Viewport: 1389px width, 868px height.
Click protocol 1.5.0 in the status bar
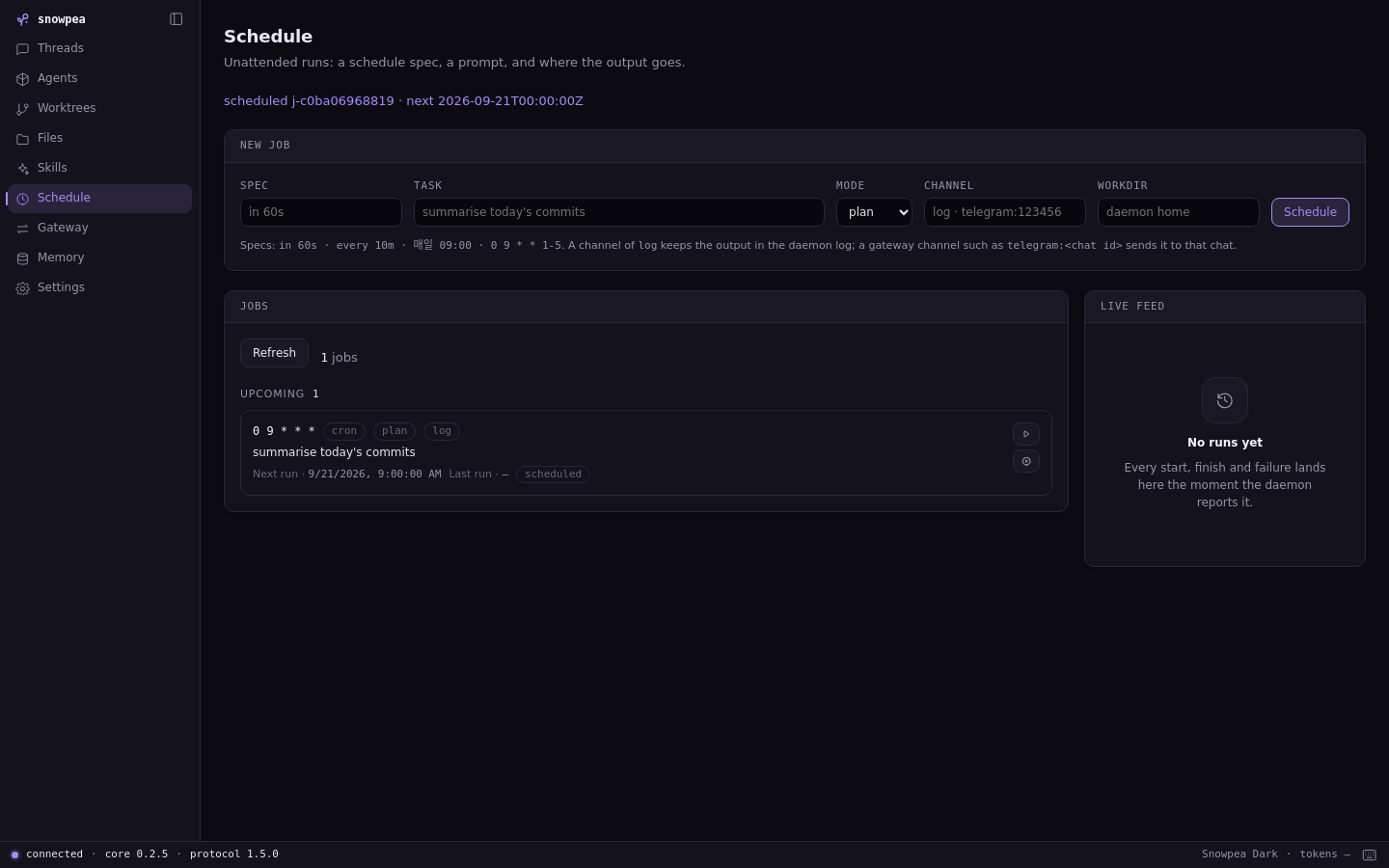pos(234,854)
